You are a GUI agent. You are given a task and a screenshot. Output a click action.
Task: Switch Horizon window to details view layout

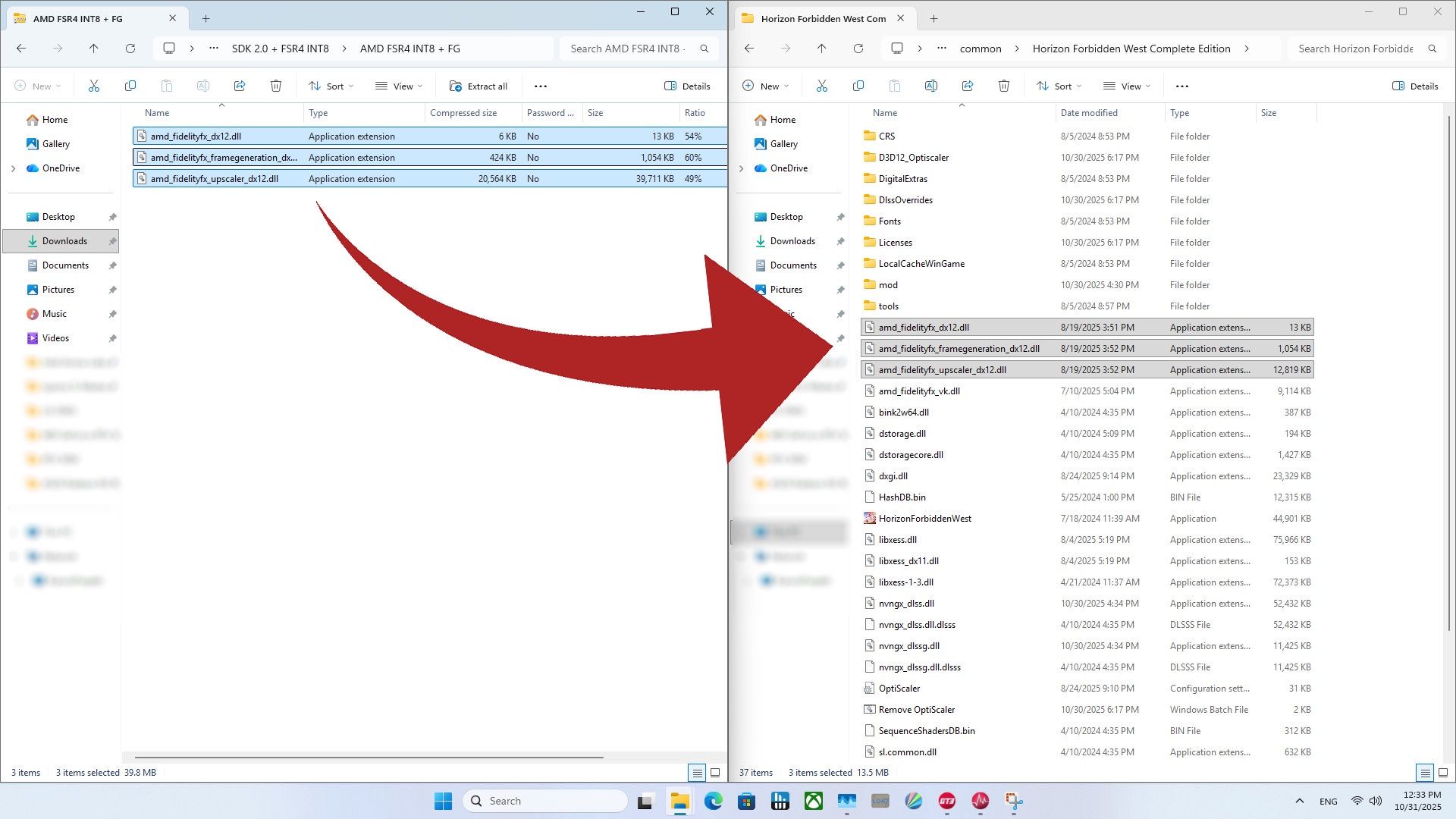pyautogui.click(x=1425, y=773)
